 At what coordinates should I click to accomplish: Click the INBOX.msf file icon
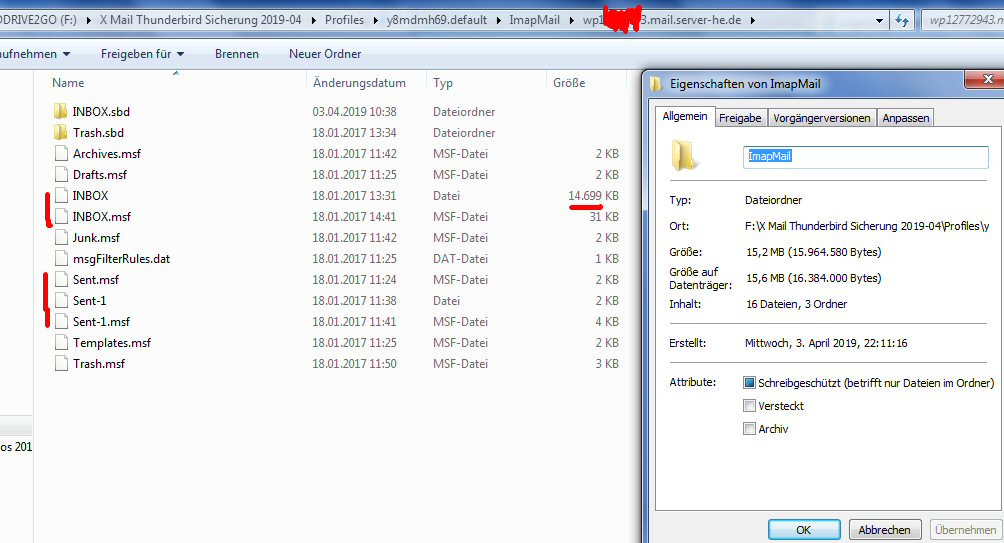61,216
